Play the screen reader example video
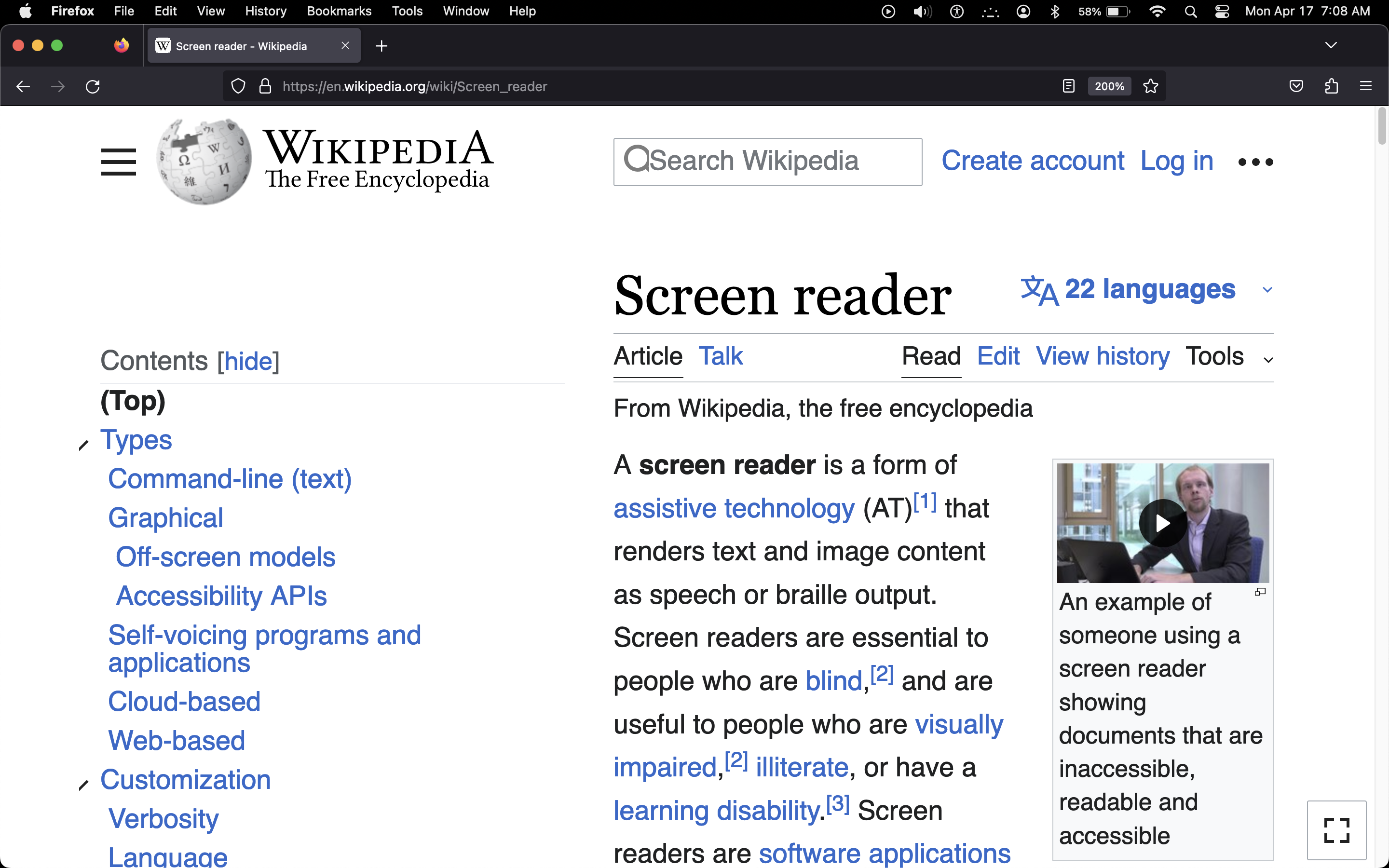 pos(1163,523)
